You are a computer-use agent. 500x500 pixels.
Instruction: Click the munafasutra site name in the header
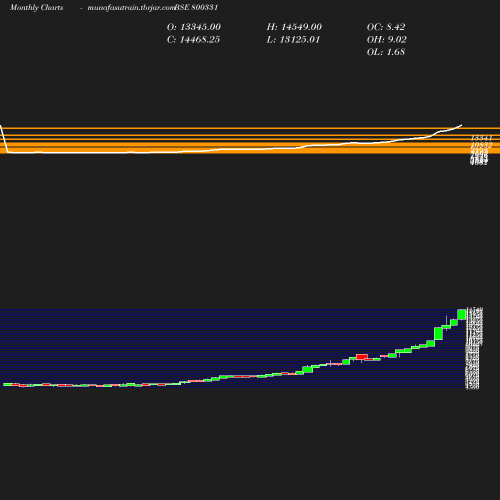(x=131, y=7)
